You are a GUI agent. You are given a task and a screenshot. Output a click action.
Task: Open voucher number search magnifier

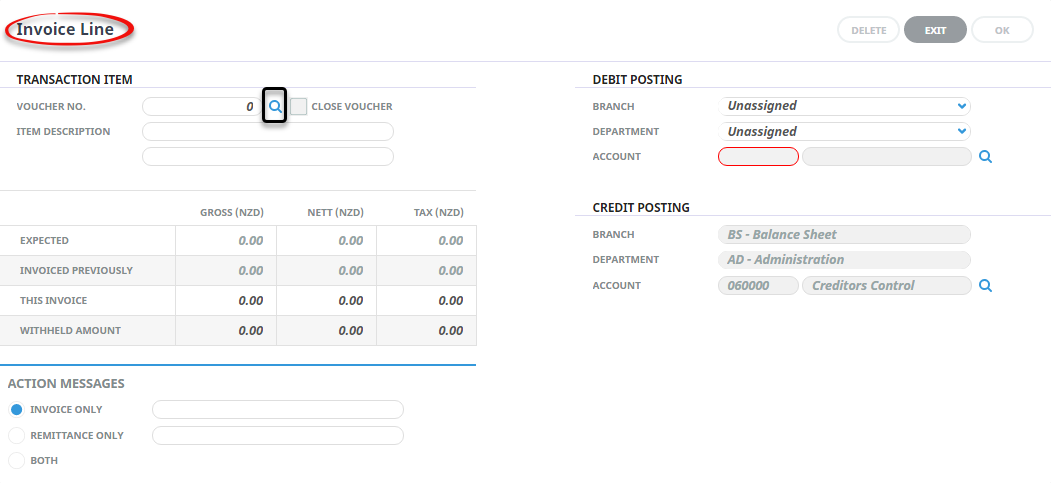tap(275, 106)
